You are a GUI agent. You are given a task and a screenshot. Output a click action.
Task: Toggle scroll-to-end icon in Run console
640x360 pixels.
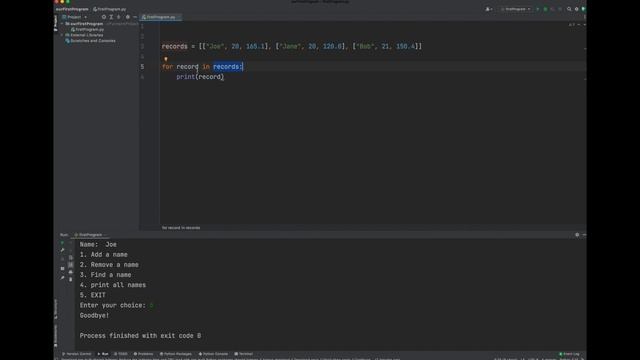pos(71,264)
